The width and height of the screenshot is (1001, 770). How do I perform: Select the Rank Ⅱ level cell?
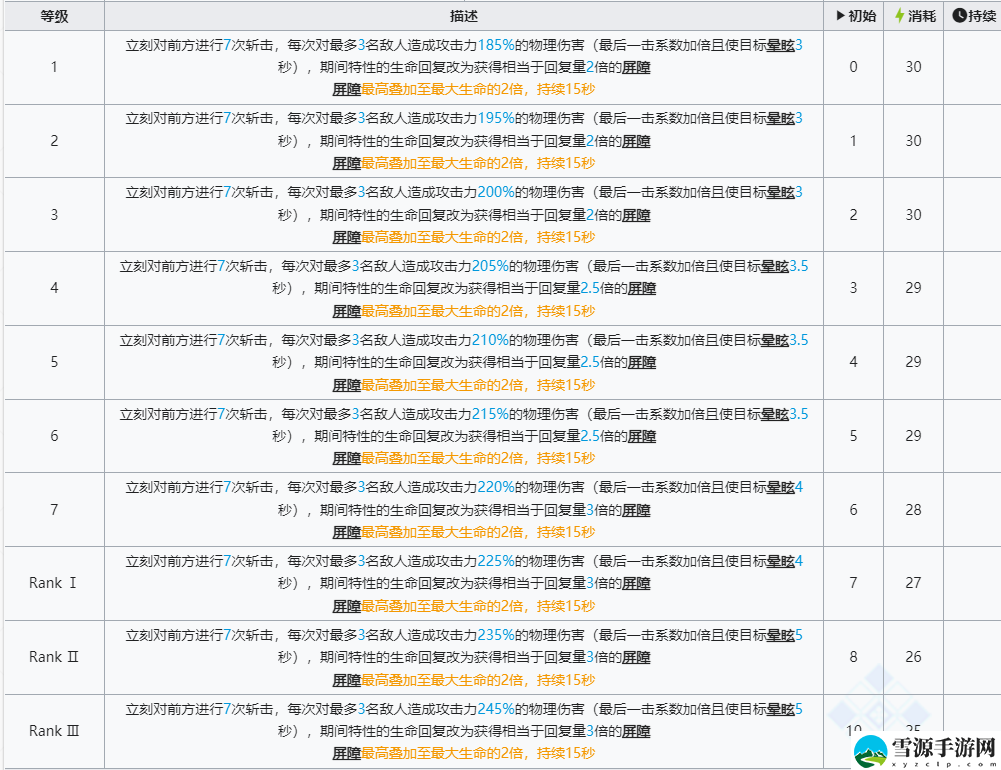(54, 657)
